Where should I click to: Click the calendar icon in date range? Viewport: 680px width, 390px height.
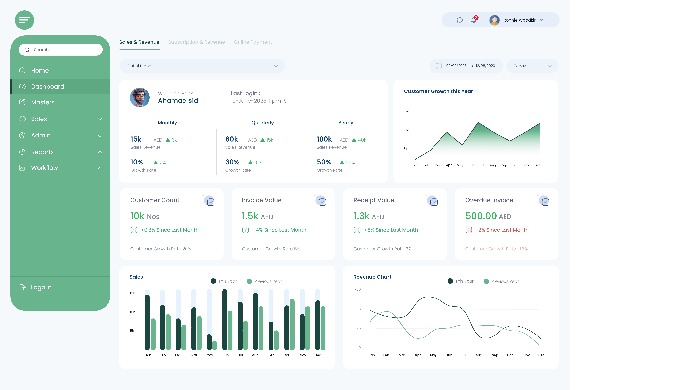pyautogui.click(x=438, y=66)
